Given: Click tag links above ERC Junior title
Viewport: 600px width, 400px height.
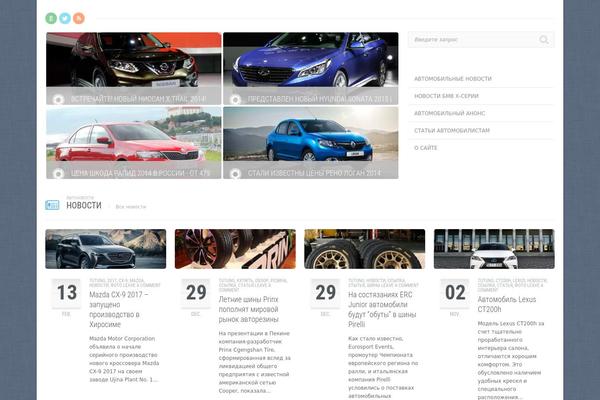Looking at the screenshot, I should (x=383, y=283).
